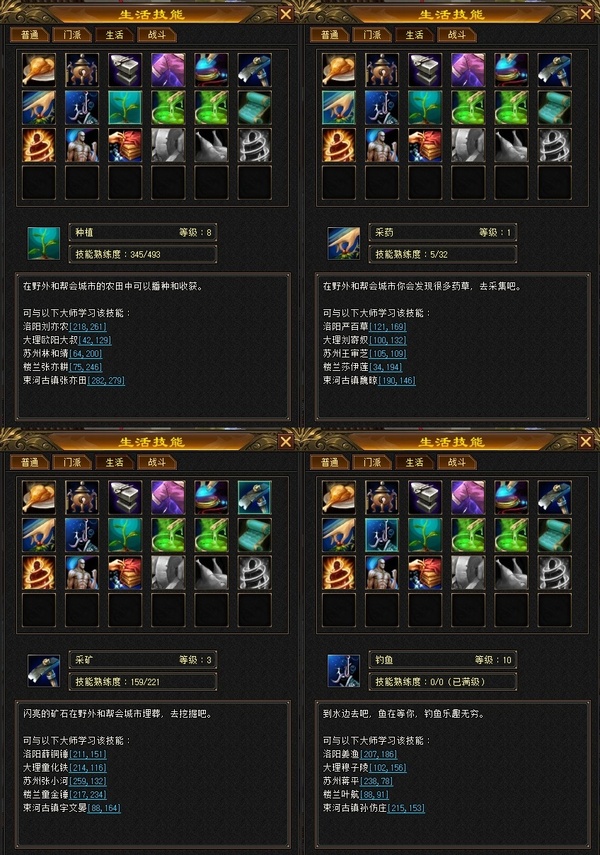Select roast chicken cooking icon in 种植 panel
600x855 pixels.
(x=39, y=70)
